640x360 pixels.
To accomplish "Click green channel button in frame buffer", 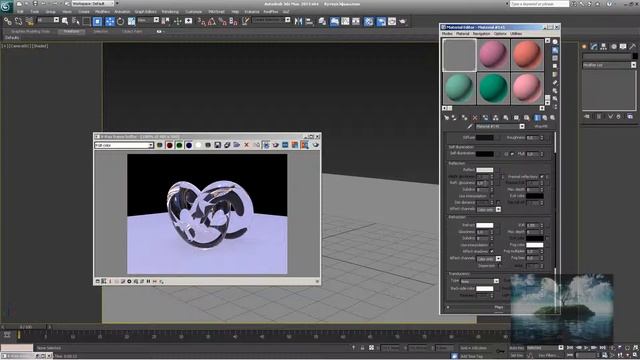I will (179, 145).
